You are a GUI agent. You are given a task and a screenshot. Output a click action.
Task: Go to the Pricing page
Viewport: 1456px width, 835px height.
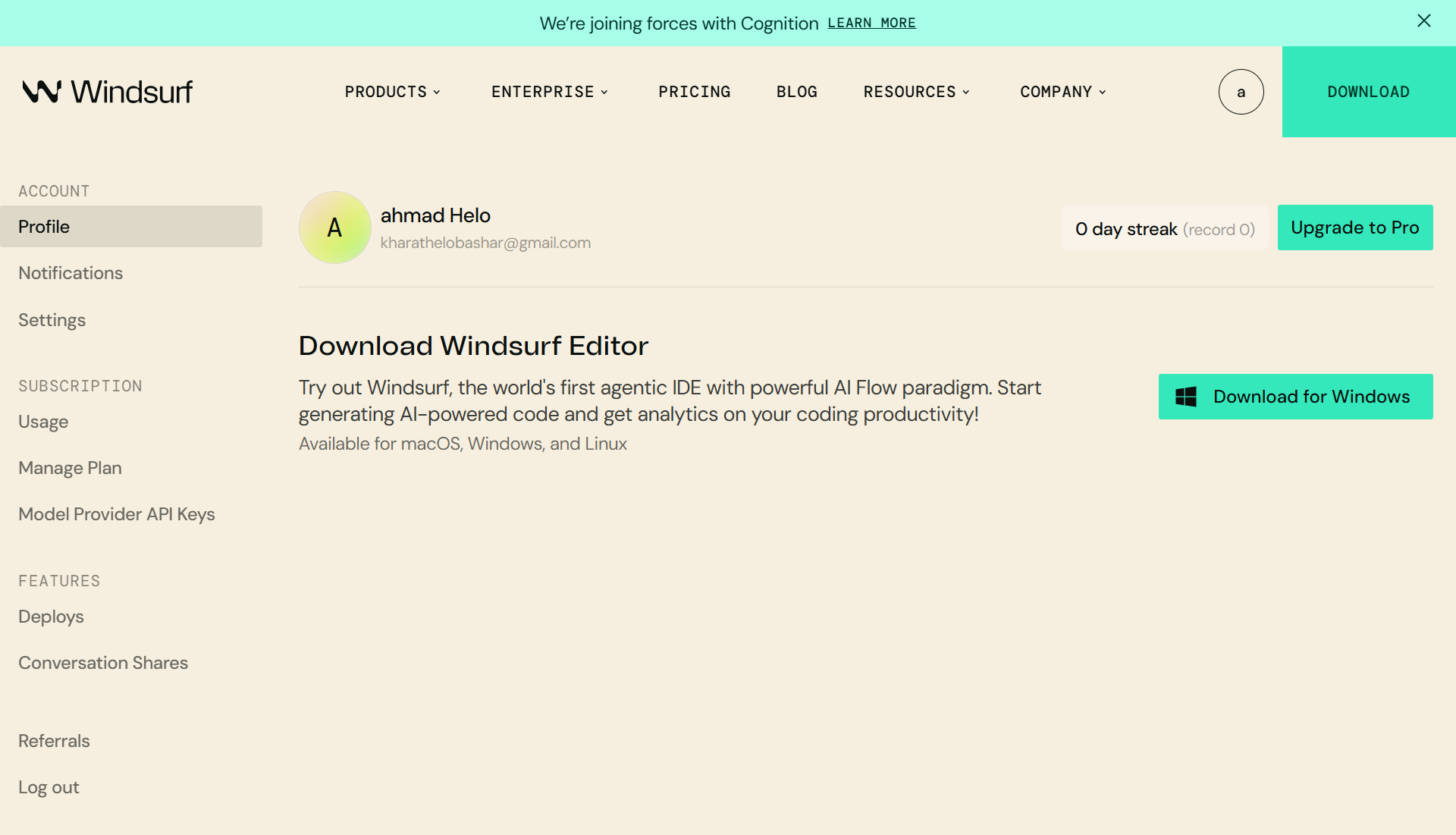[694, 92]
